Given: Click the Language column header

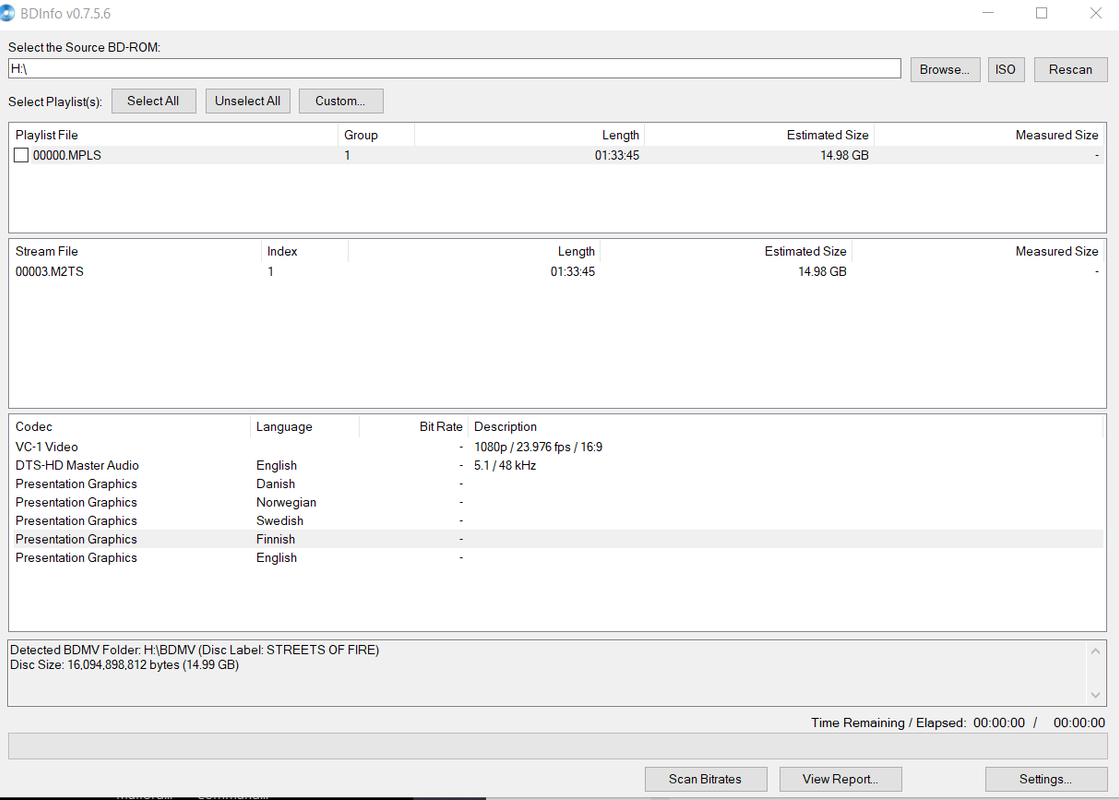Looking at the screenshot, I should (x=305, y=427).
